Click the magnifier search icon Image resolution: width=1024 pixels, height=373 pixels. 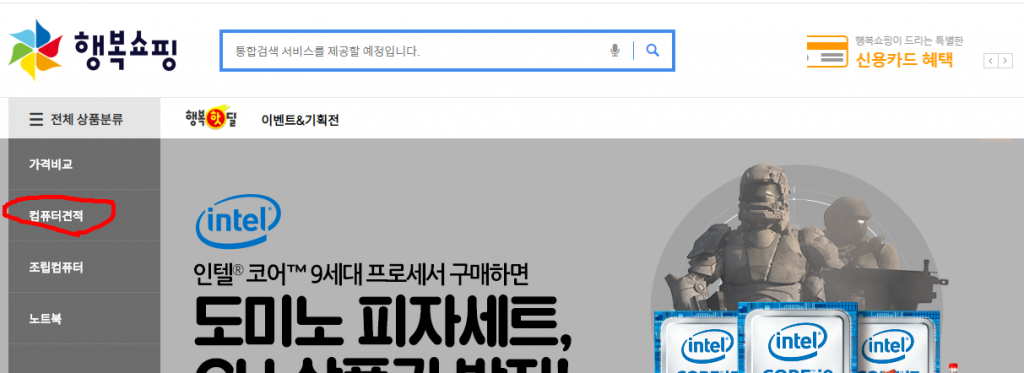click(652, 50)
